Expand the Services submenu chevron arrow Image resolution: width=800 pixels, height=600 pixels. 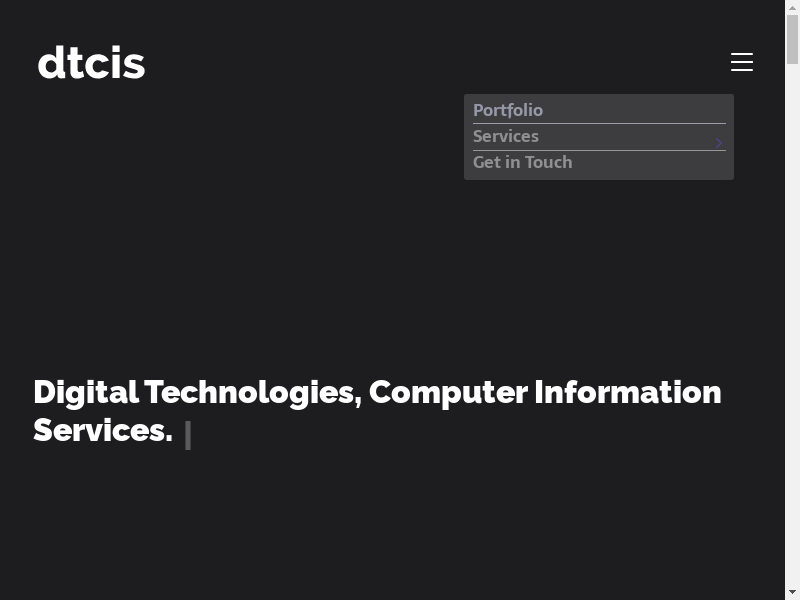[719, 143]
